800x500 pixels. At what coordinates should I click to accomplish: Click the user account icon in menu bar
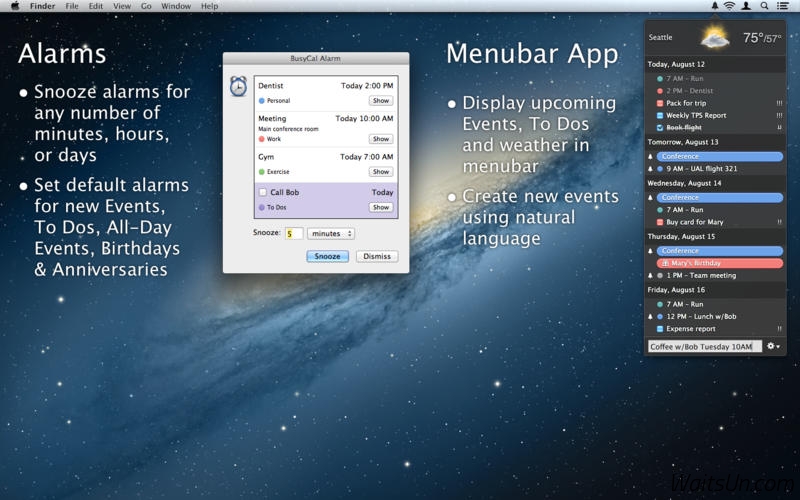click(746, 6)
